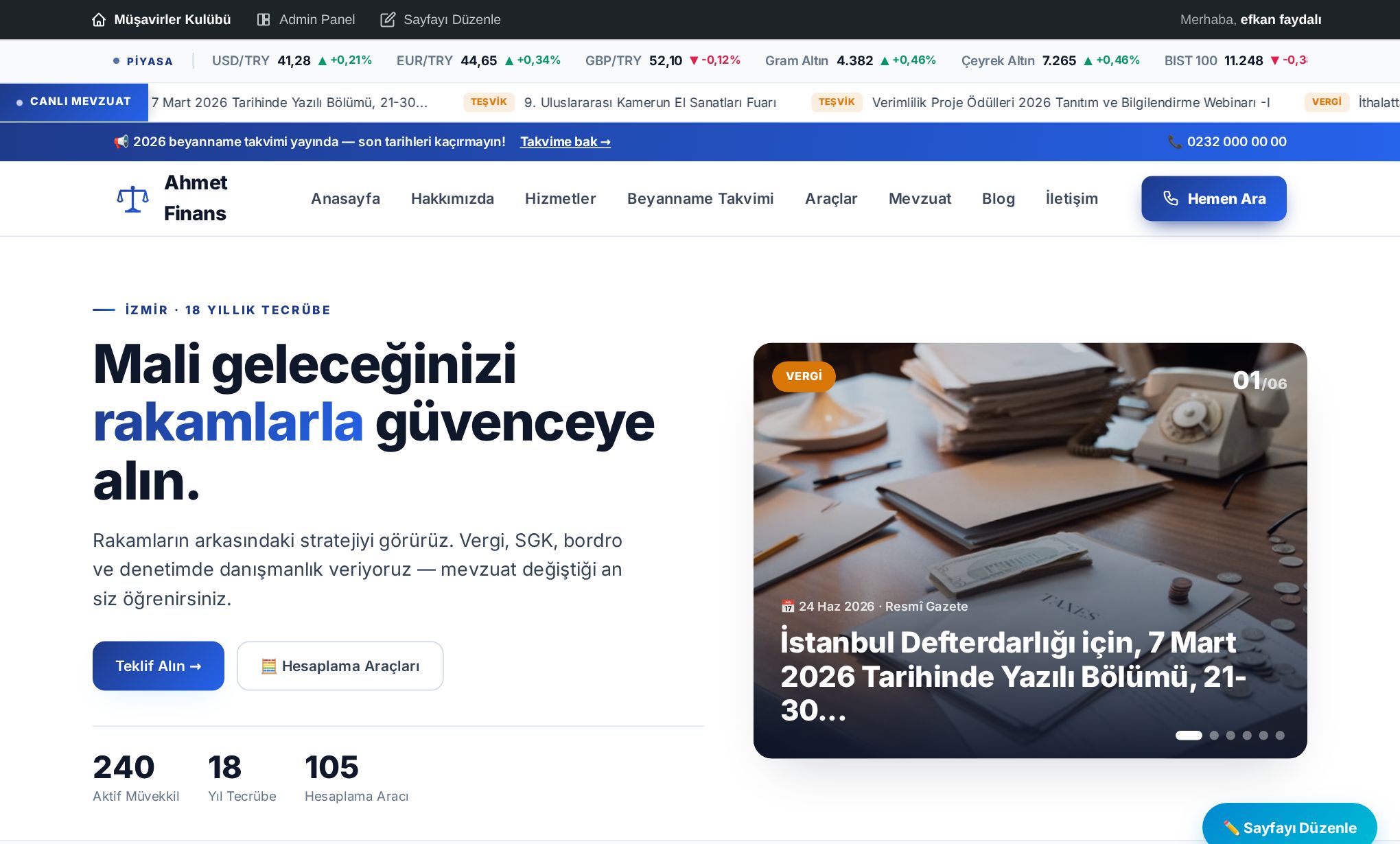Click the Hesaplama Araçları button
The height and width of the screenshot is (844, 1400).
click(x=340, y=666)
